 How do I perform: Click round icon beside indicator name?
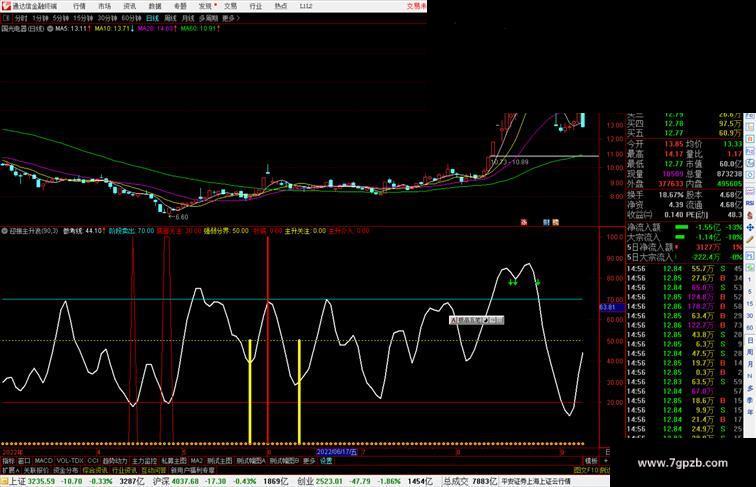pyautogui.click(x=4, y=231)
